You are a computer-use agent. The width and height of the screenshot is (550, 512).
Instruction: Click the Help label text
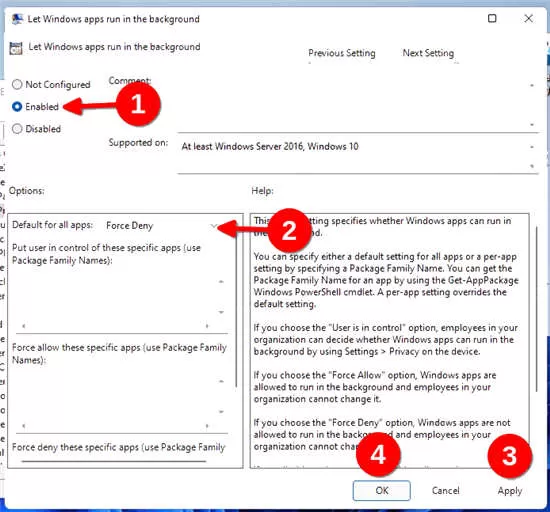262,191
